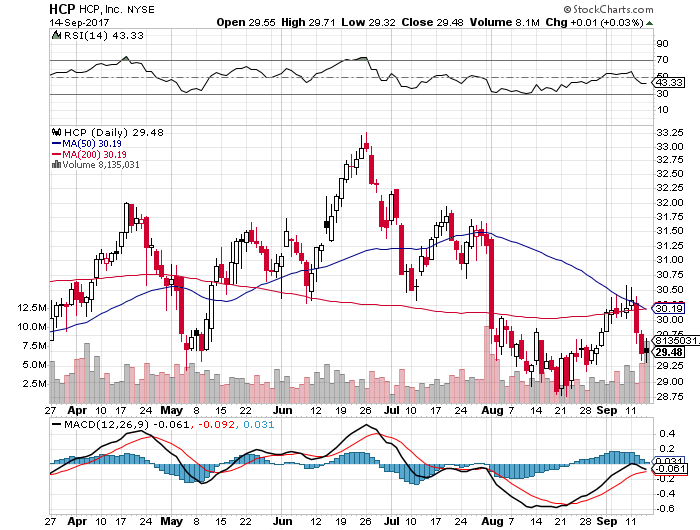Image resolution: width=700 pixels, height=530 pixels.
Task: Click the HCP (Daily) candlestick legend icon
Action: click(55, 131)
